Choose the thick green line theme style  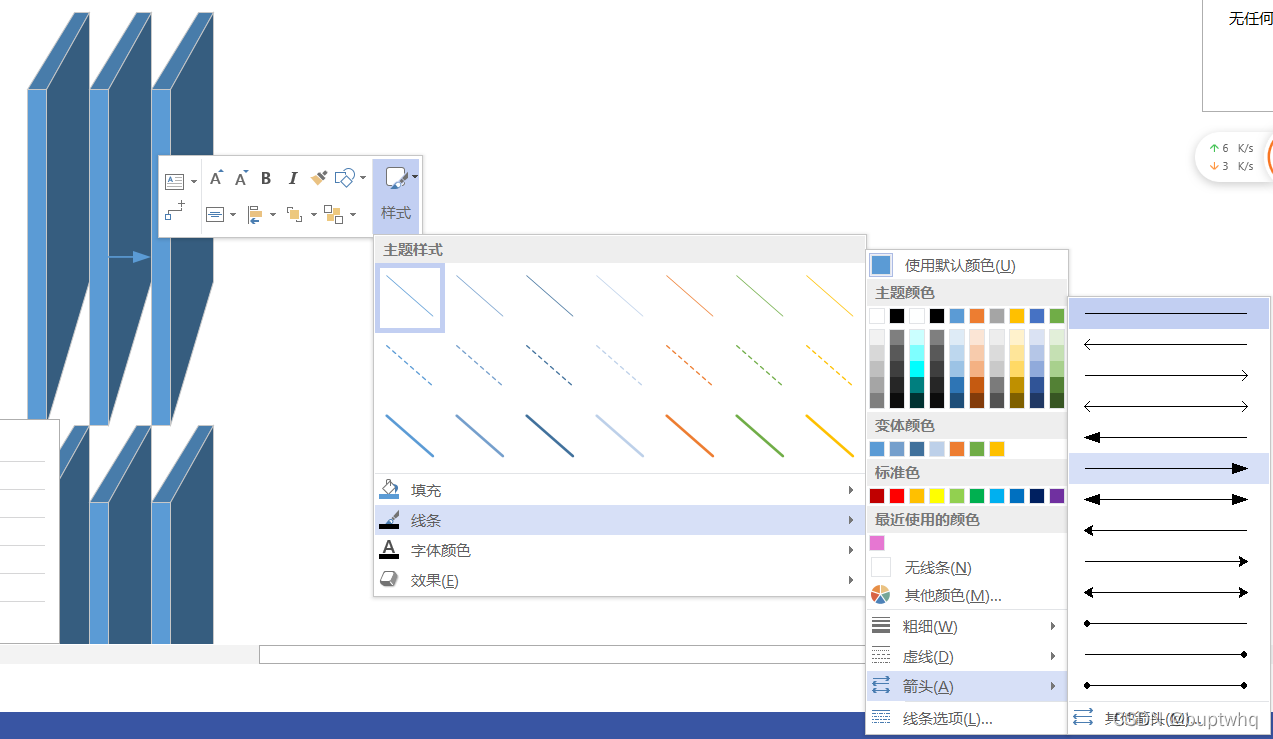760,435
